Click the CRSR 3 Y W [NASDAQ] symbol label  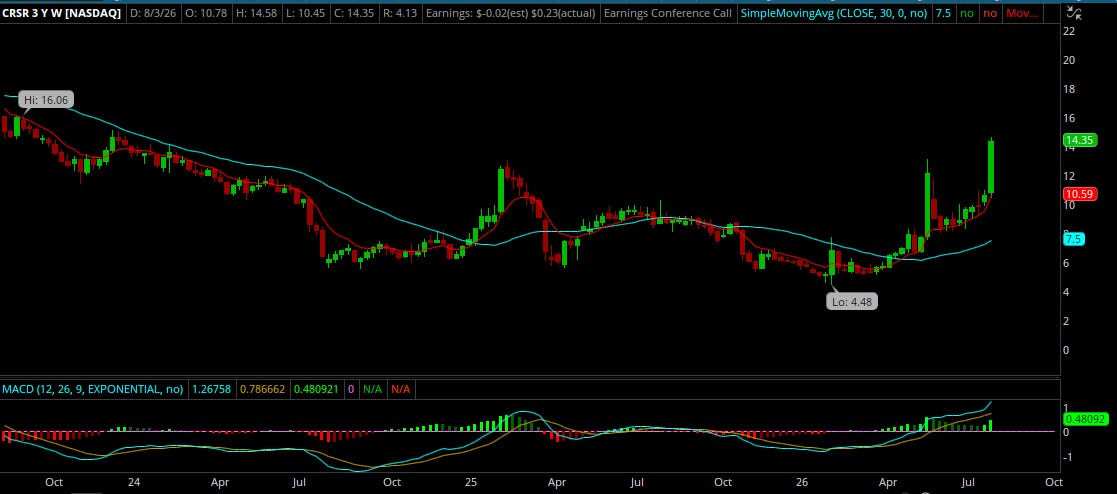pos(62,13)
